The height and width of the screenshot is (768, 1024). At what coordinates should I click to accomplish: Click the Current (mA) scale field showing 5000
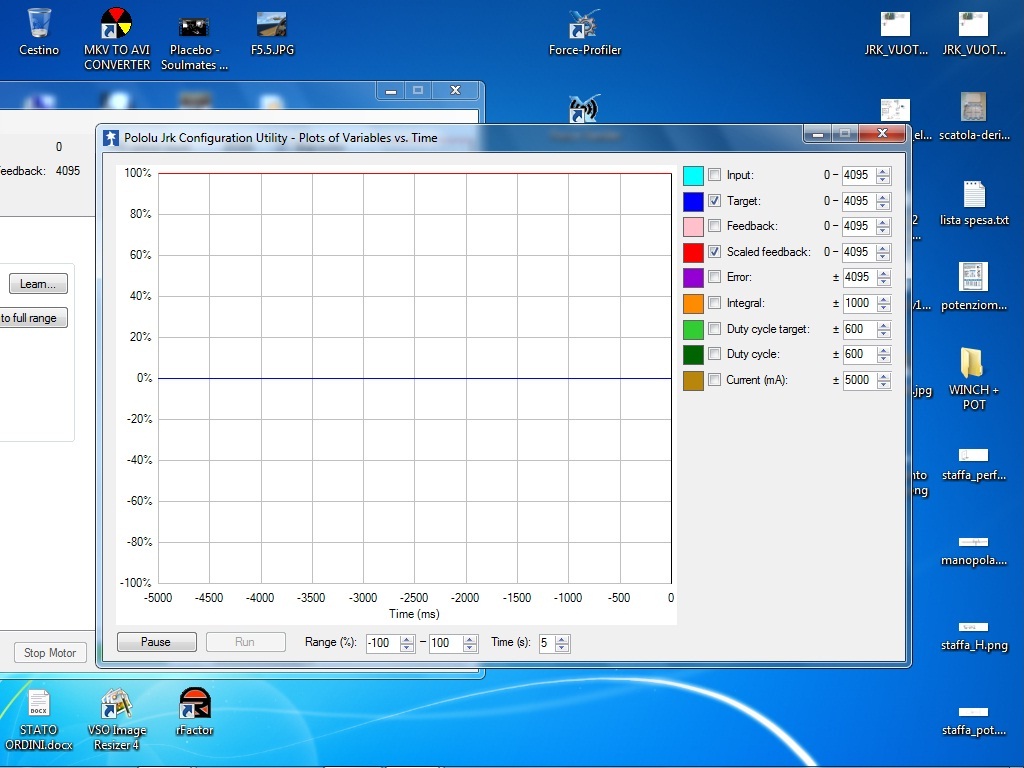tap(859, 379)
